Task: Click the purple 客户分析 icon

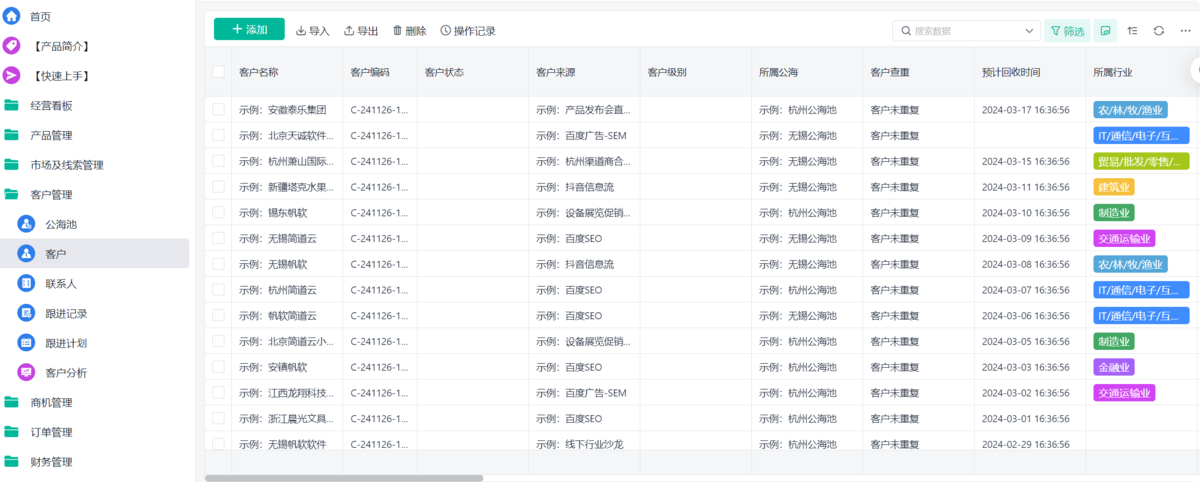Action: tap(27, 372)
